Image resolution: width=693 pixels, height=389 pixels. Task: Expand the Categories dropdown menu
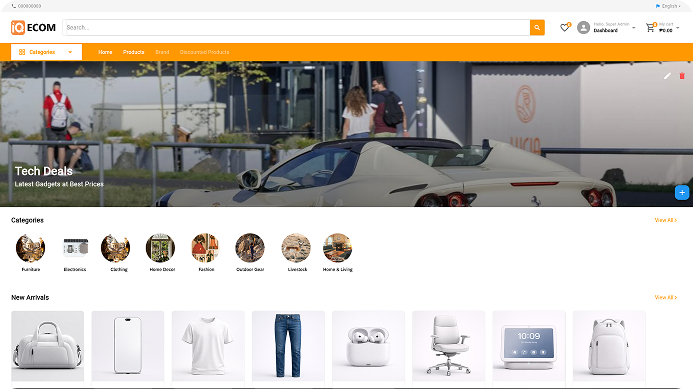point(46,52)
